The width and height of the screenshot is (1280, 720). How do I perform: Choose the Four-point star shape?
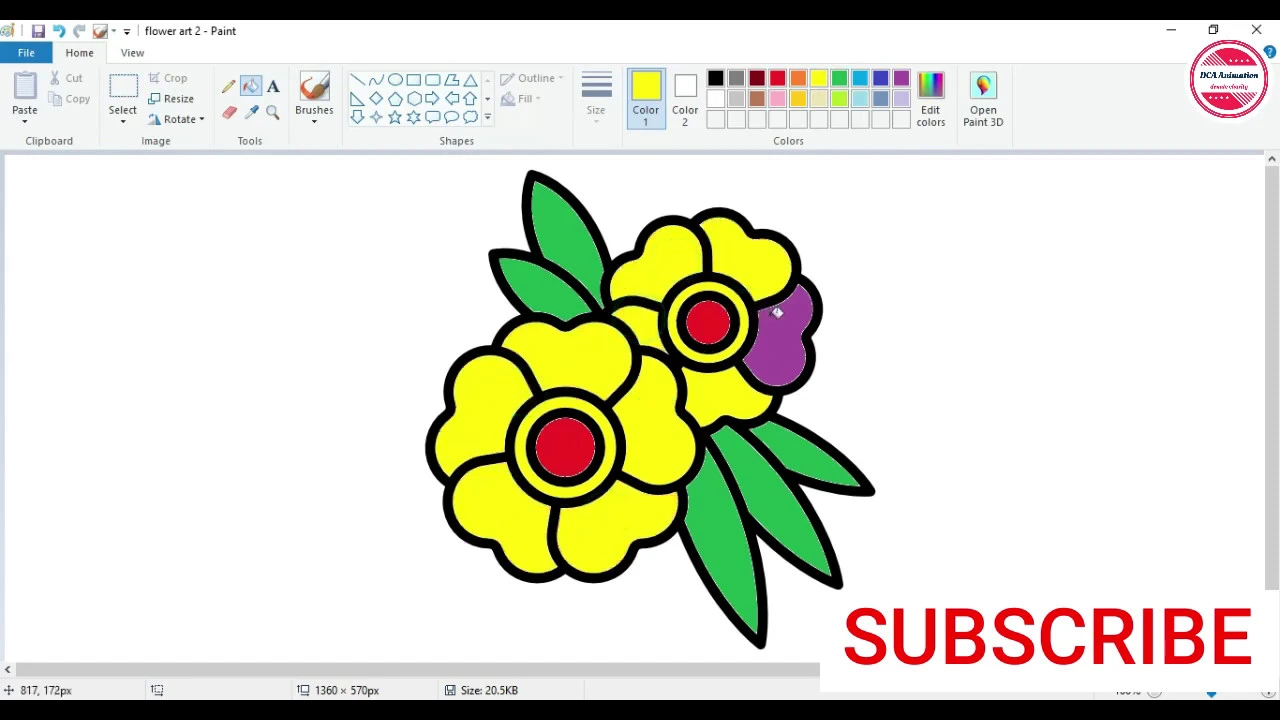click(376, 117)
